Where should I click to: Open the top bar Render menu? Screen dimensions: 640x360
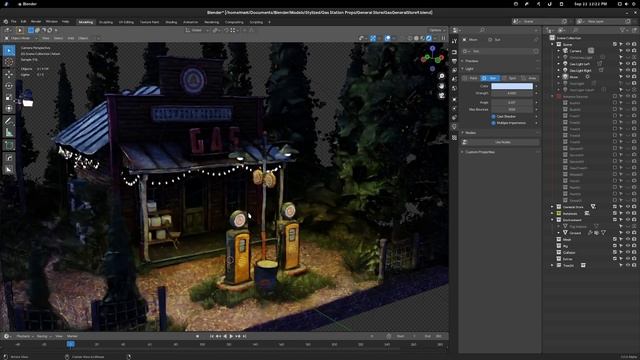click(36, 22)
